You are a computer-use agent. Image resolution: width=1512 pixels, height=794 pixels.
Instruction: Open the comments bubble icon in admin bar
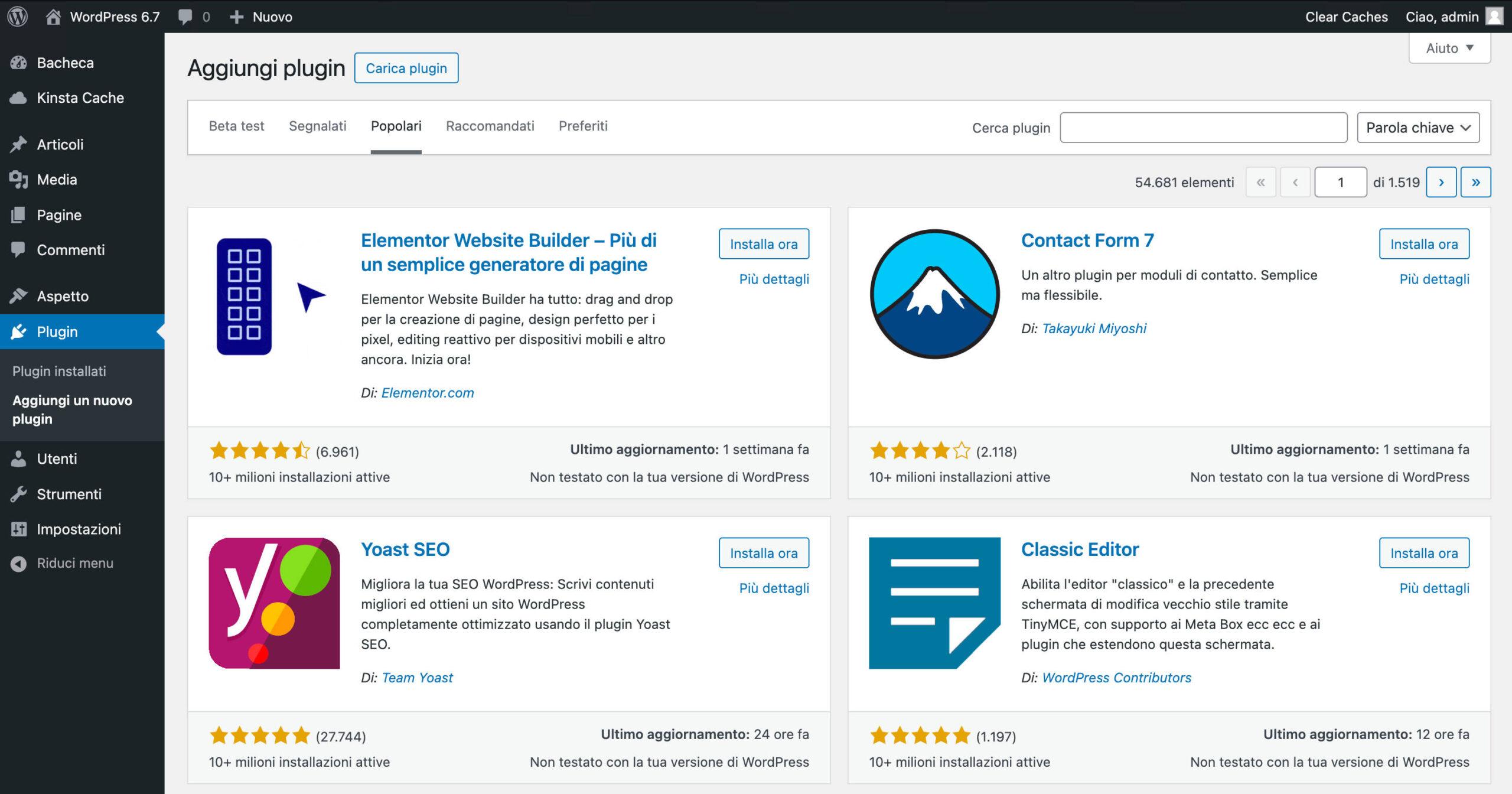(x=185, y=17)
